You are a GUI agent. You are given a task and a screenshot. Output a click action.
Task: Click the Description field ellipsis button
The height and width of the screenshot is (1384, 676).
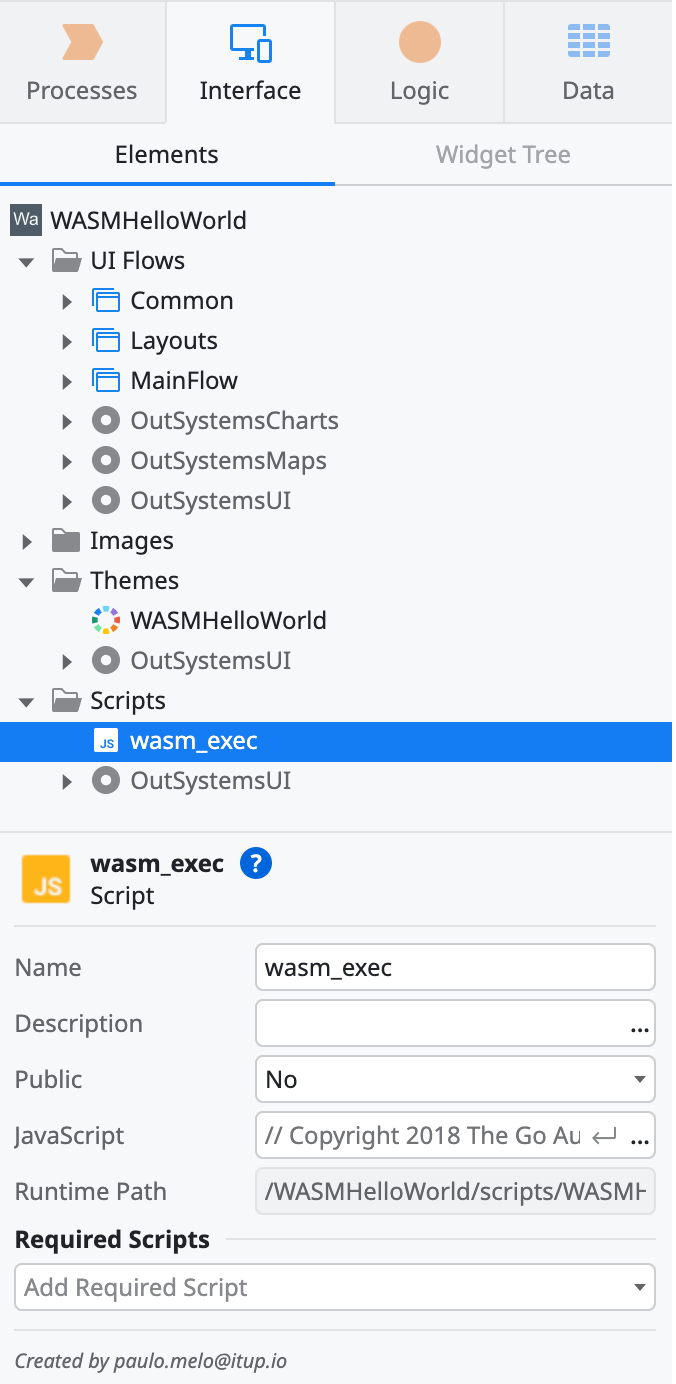639,1028
